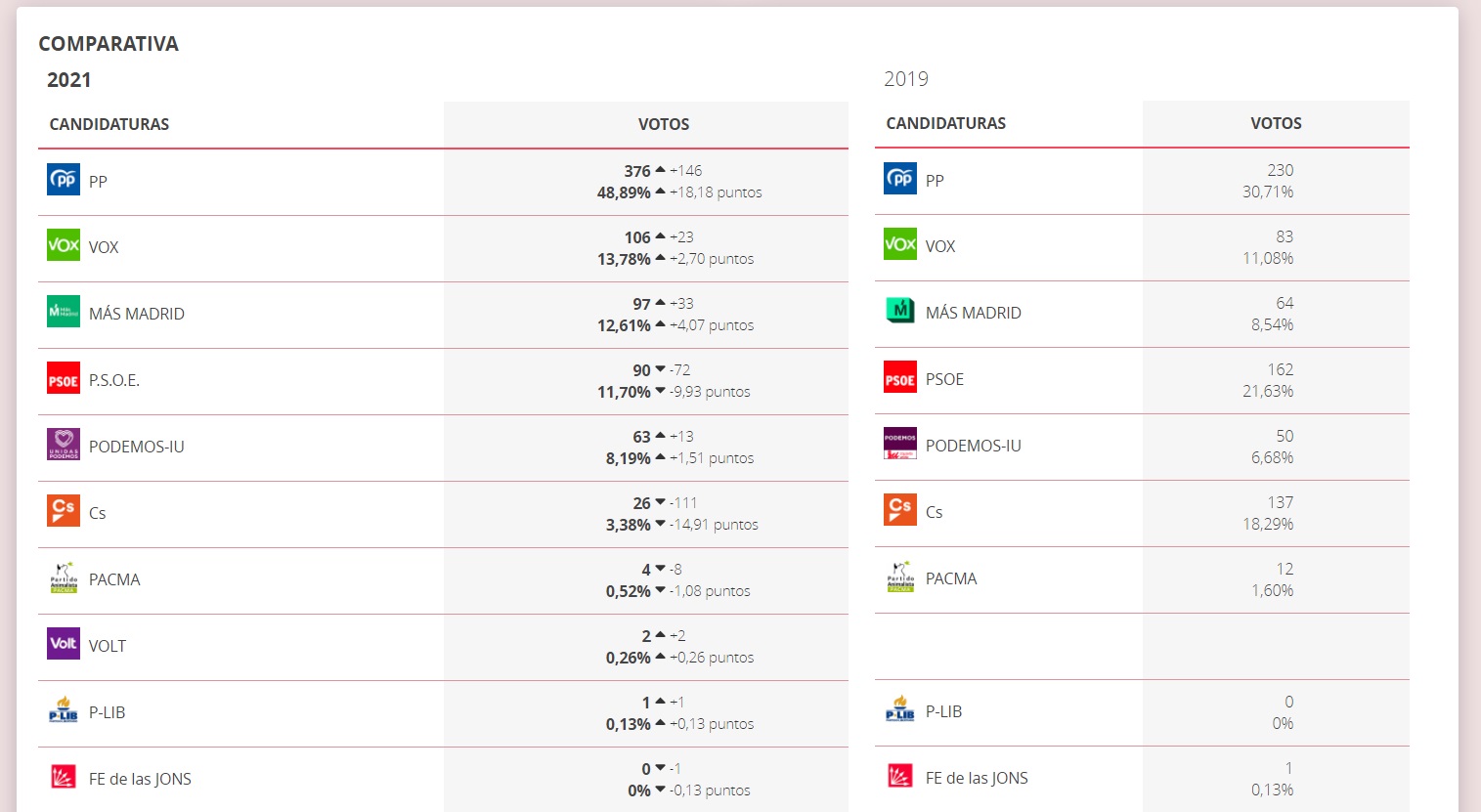Click the FE de las JONS logo in 2021 table
The image size is (1481, 812).
(64, 777)
